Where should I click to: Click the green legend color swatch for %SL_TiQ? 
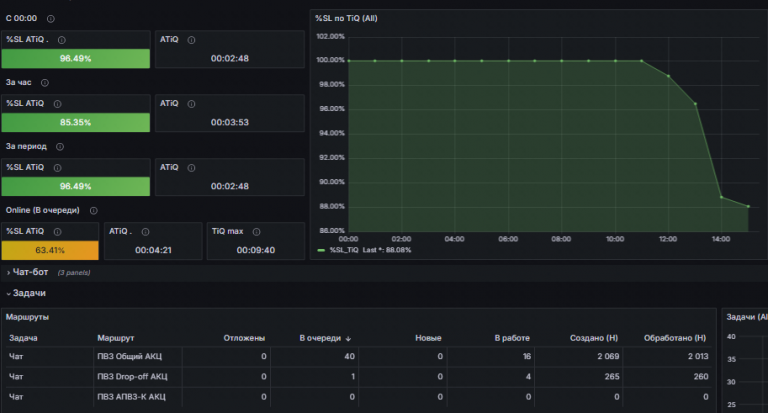tap(321, 250)
